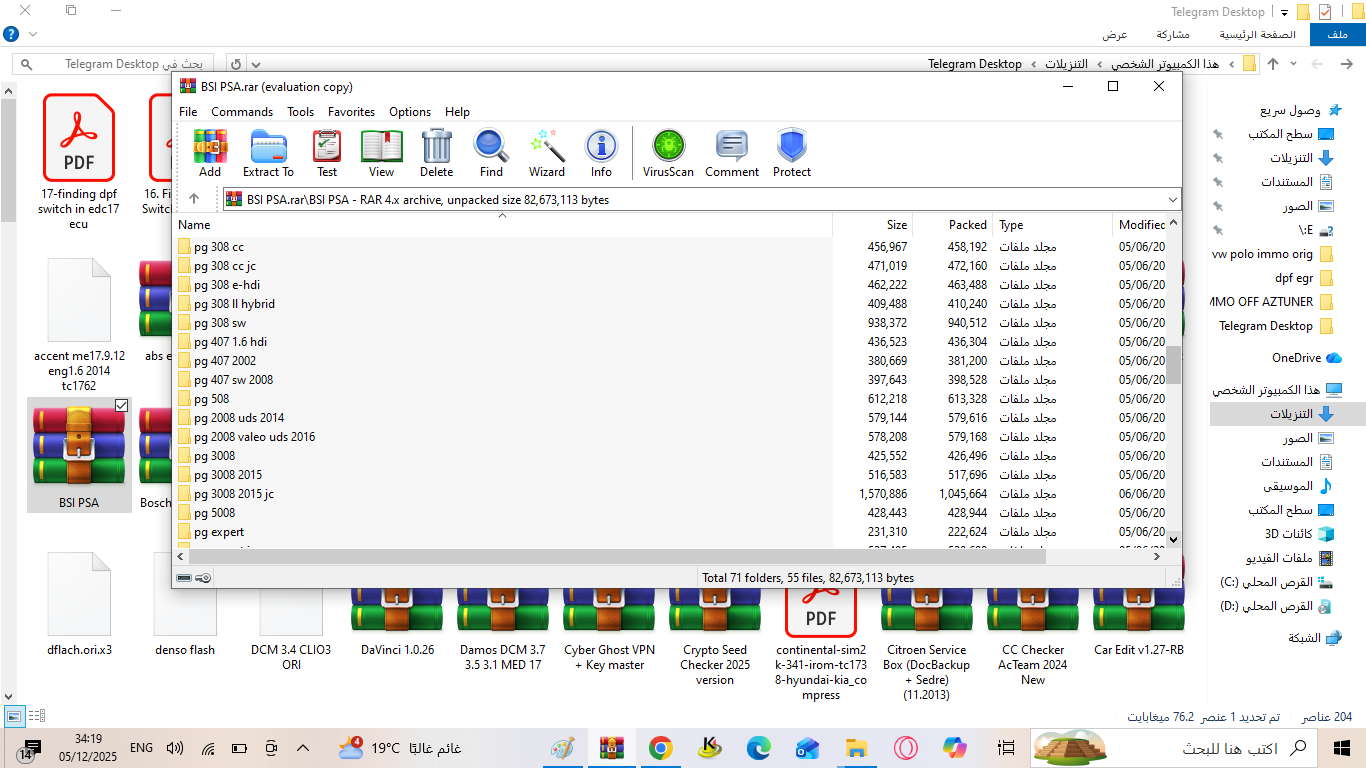Open the Options menu
Screen dimensions: 1366x768
(x=410, y=112)
